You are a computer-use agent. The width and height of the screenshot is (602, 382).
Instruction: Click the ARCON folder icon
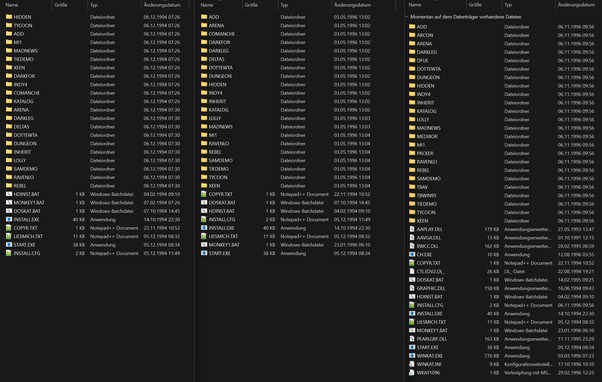pos(412,35)
